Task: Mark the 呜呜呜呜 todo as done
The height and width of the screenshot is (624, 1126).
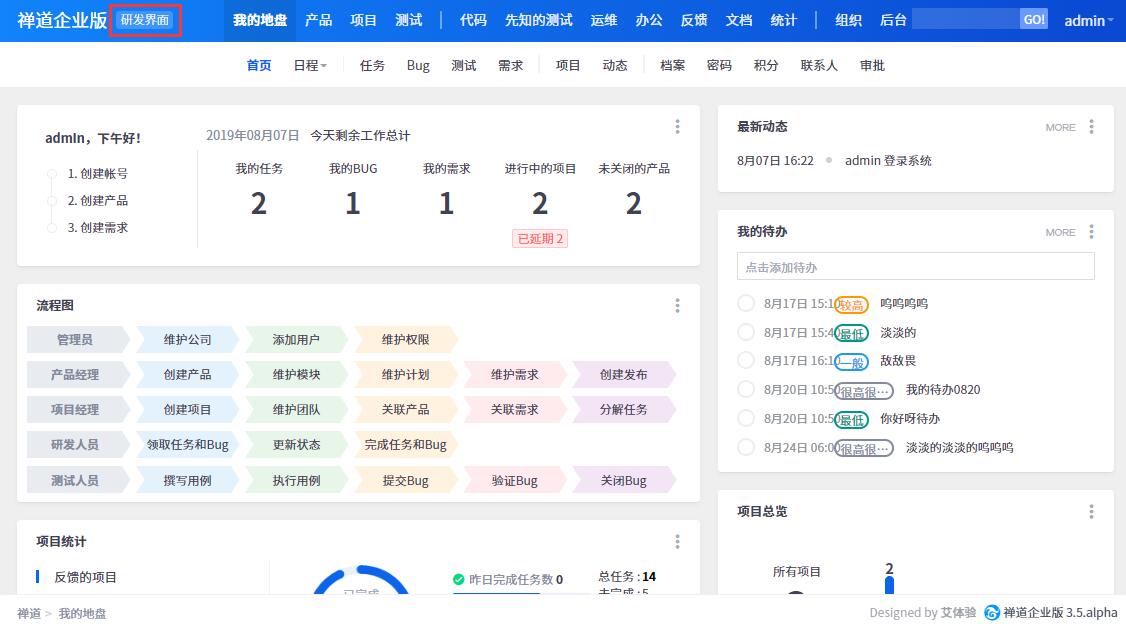Action: (745, 304)
